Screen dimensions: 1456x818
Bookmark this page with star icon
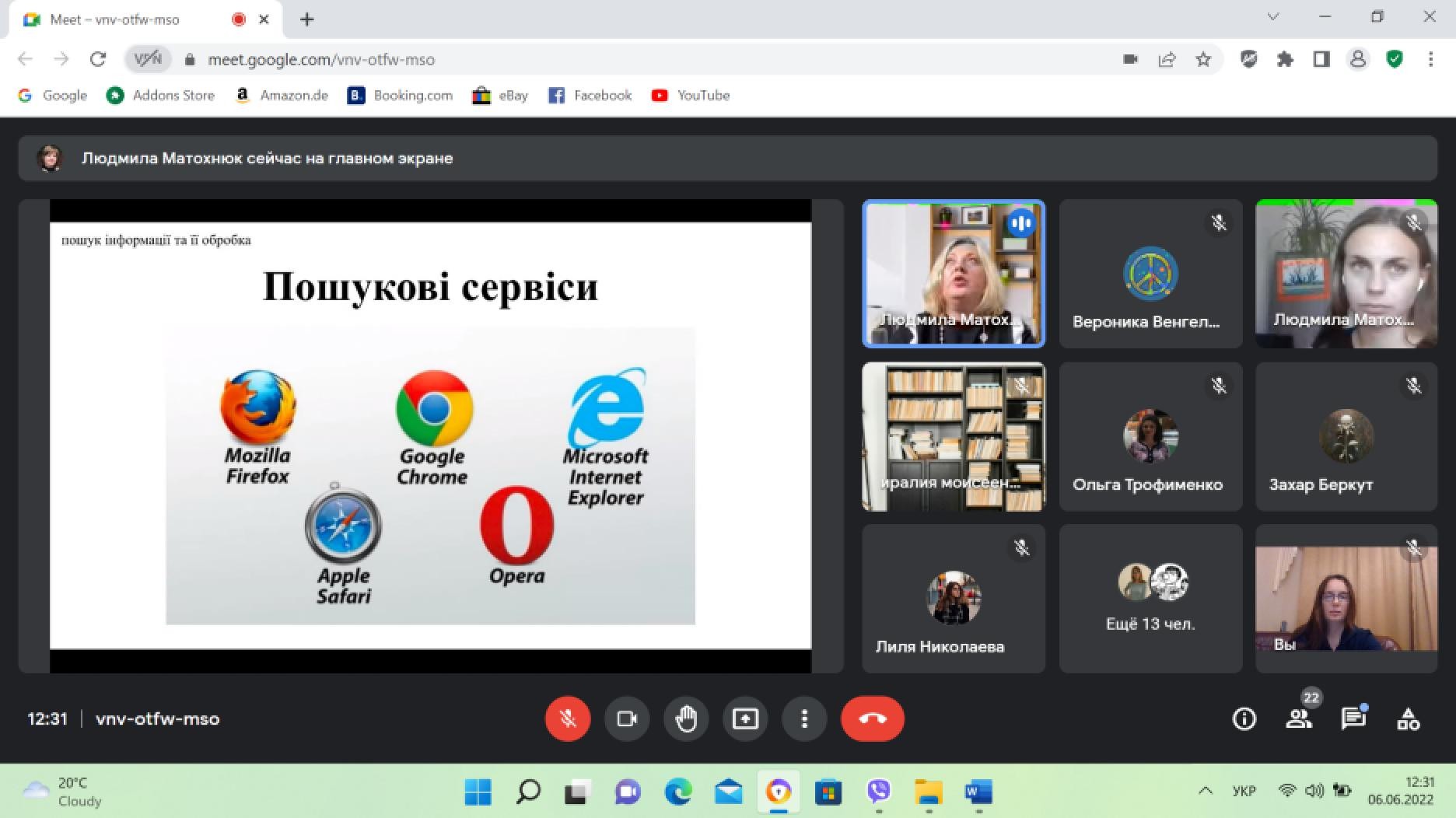(1203, 60)
